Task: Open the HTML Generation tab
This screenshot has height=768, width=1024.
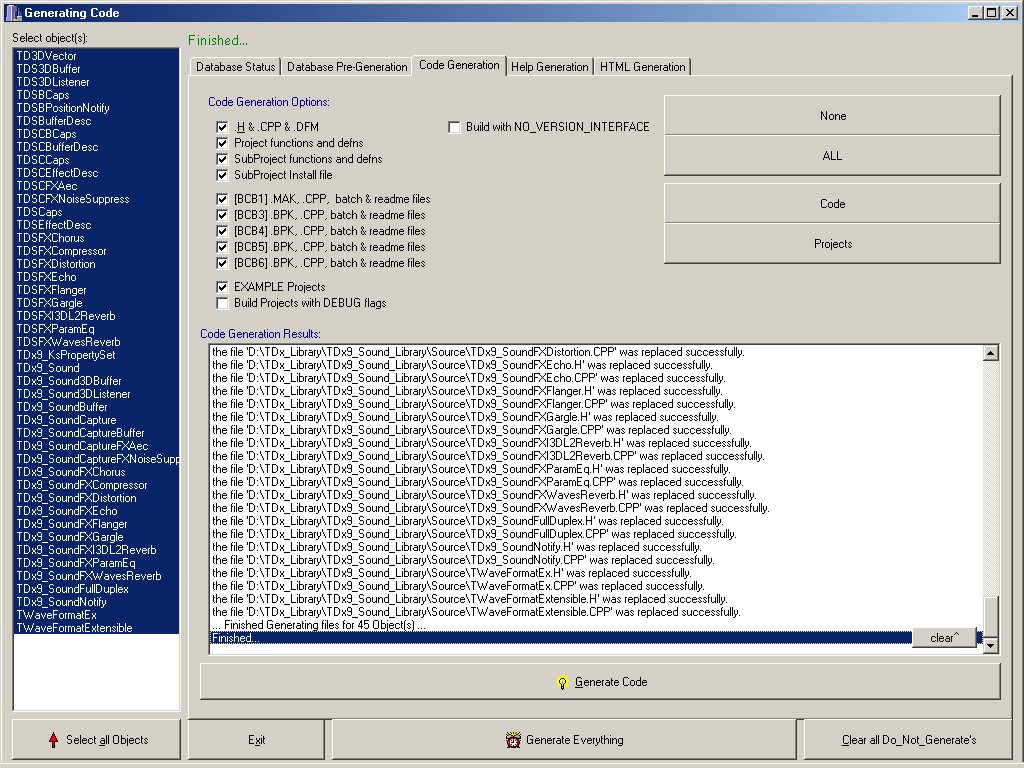Action: tap(642, 67)
